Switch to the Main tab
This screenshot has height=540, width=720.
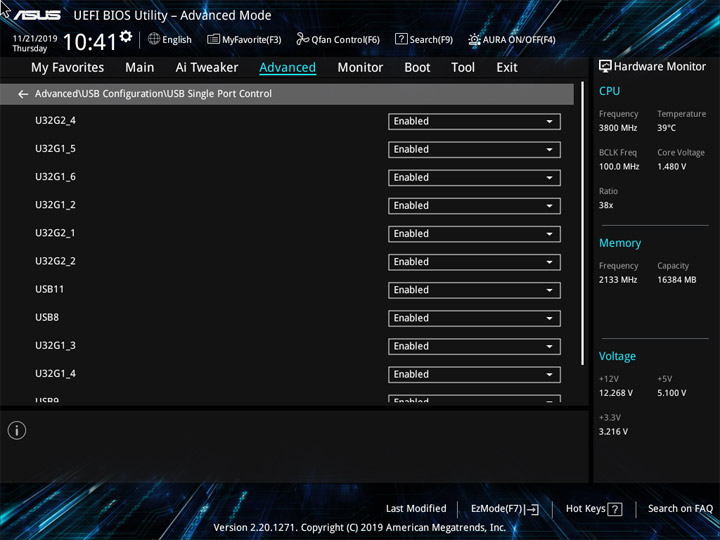coord(140,68)
